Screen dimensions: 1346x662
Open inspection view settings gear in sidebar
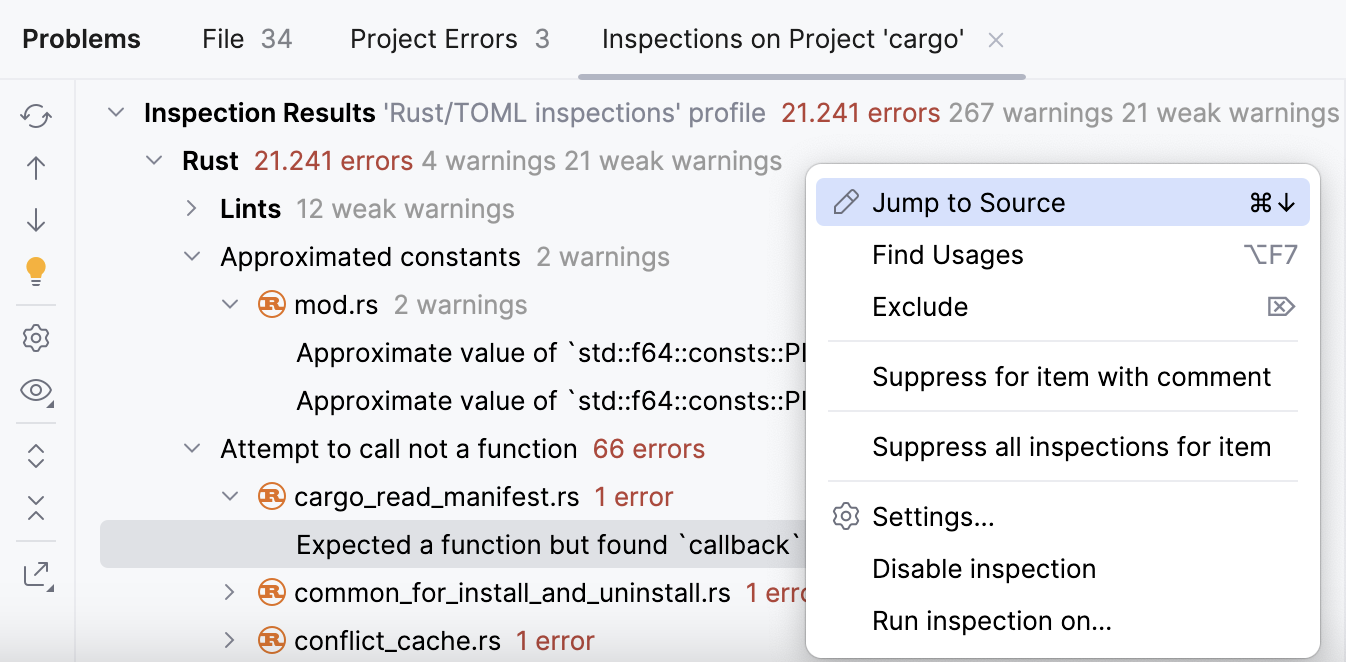pos(36,338)
